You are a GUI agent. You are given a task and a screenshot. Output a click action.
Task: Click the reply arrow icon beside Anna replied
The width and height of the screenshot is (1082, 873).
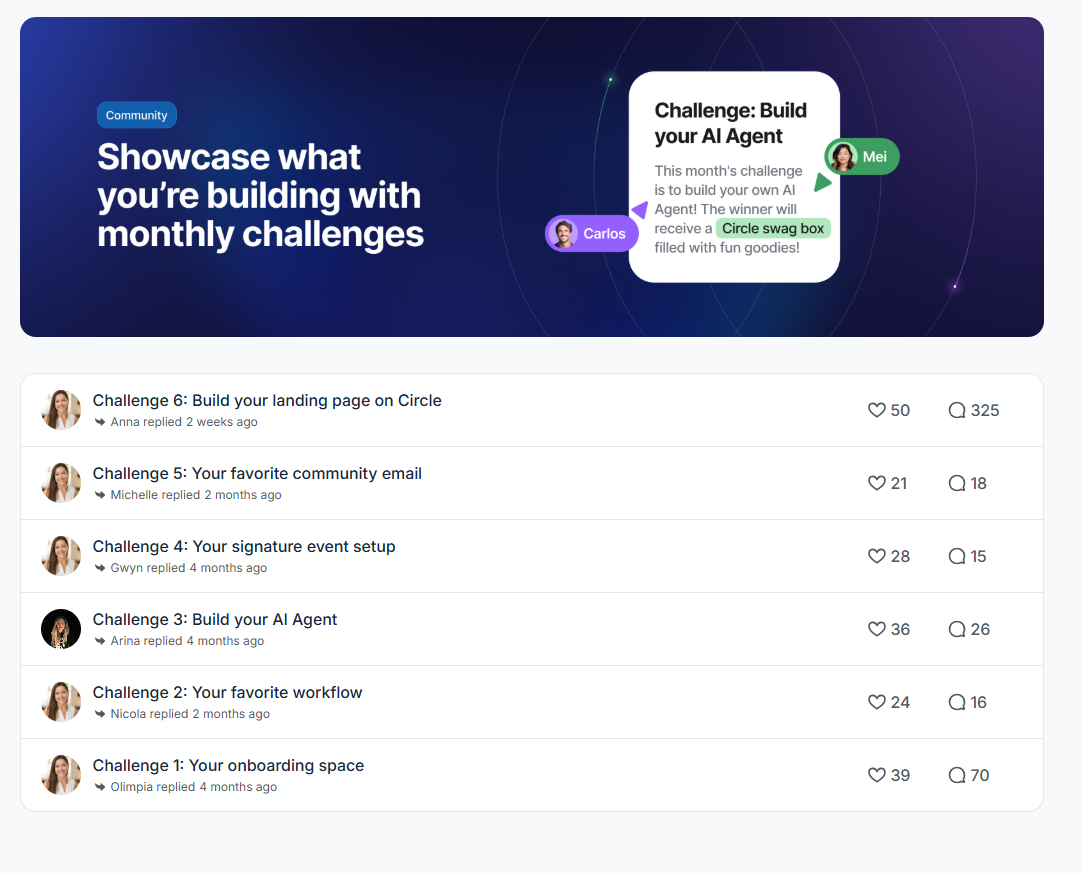point(100,422)
